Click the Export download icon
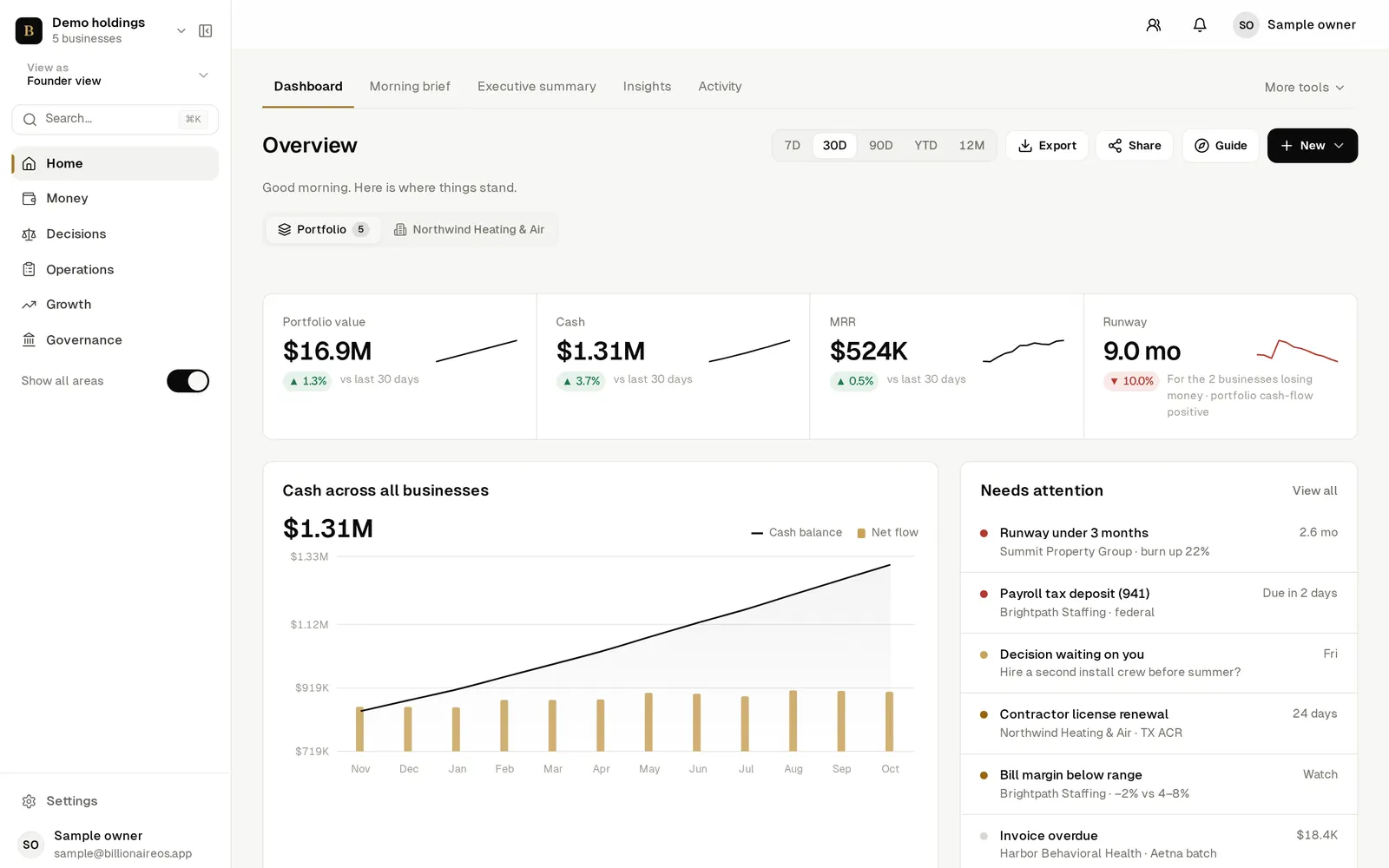1389x868 pixels. pos(1025,146)
